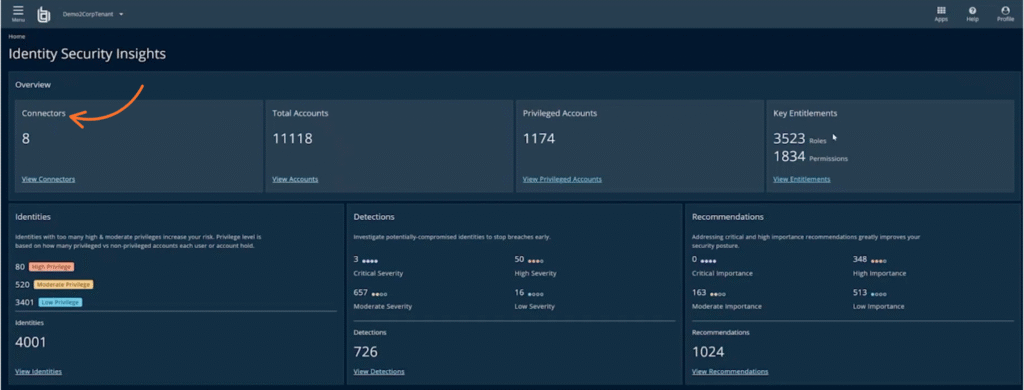The width and height of the screenshot is (1024, 390).
Task: Click the Critical Importance label
Action: (x=722, y=273)
